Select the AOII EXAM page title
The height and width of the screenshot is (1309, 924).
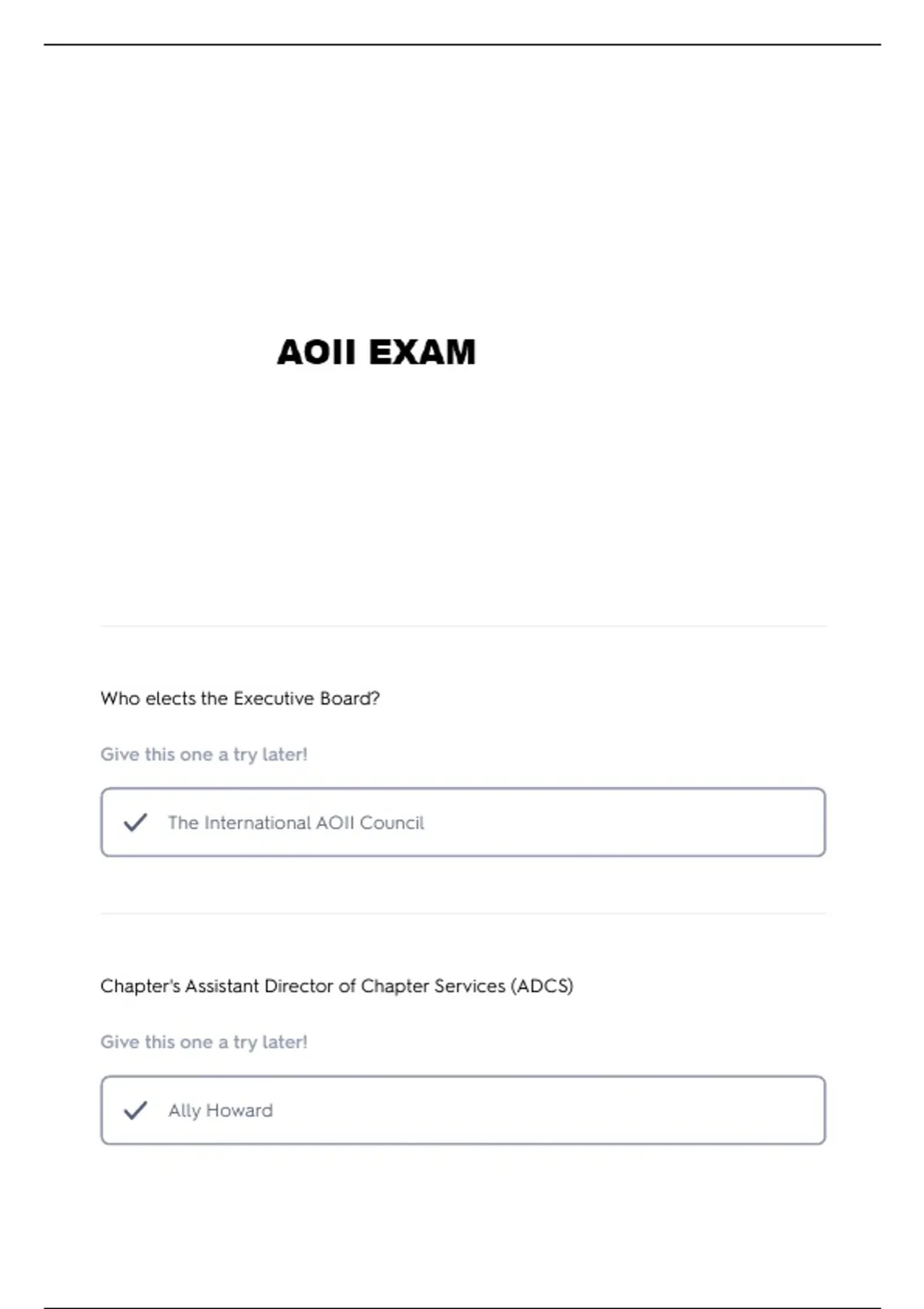pyautogui.click(x=377, y=353)
